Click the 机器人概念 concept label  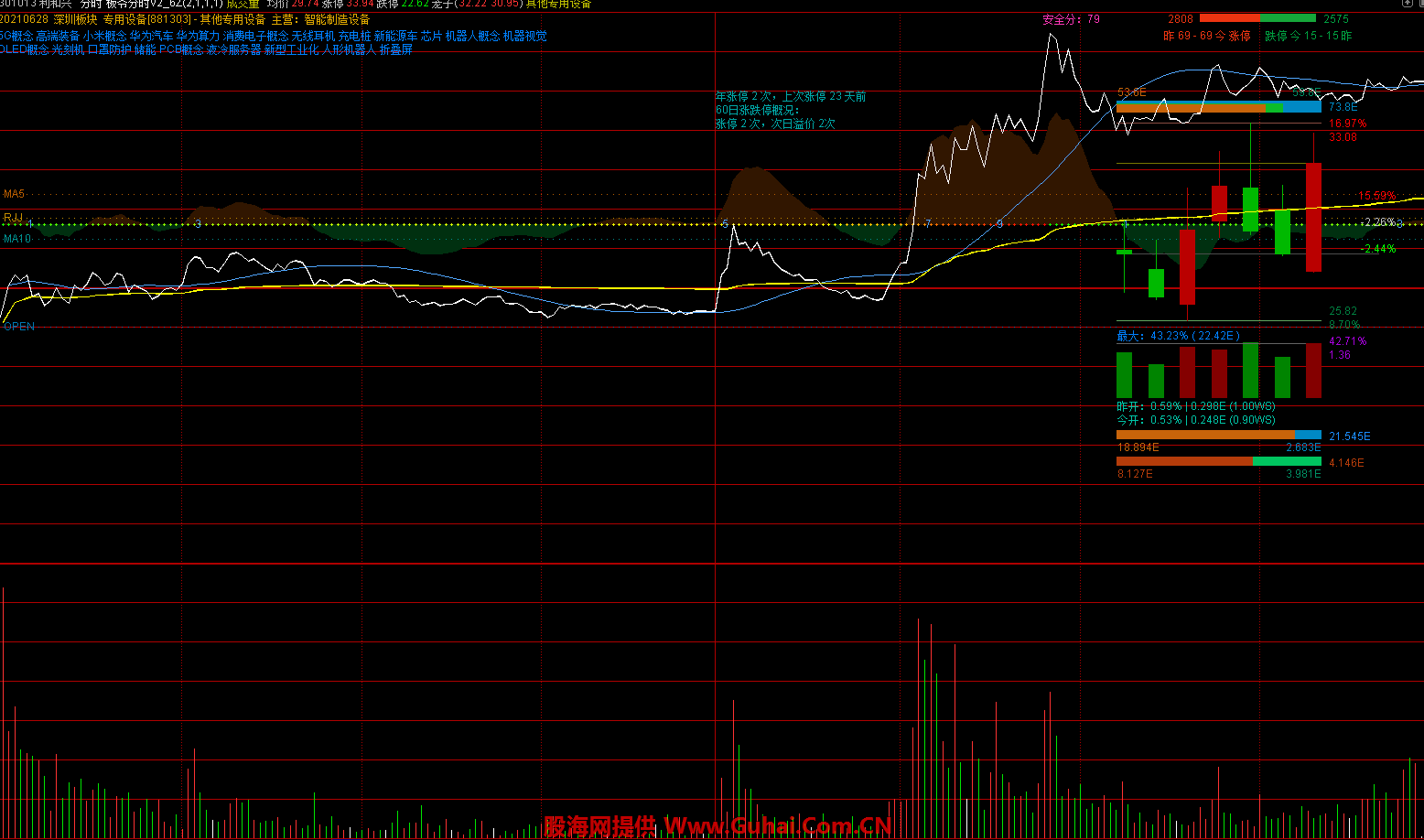pos(472,37)
